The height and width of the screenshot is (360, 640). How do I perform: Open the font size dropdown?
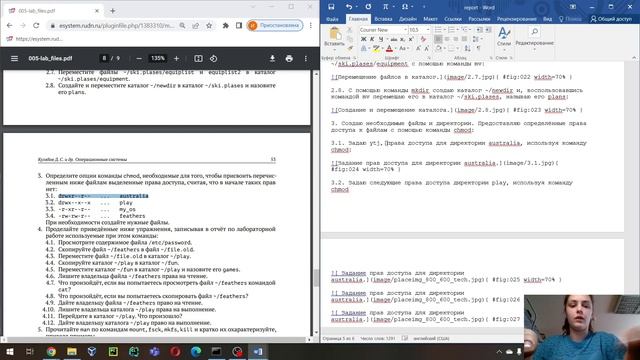(428, 30)
